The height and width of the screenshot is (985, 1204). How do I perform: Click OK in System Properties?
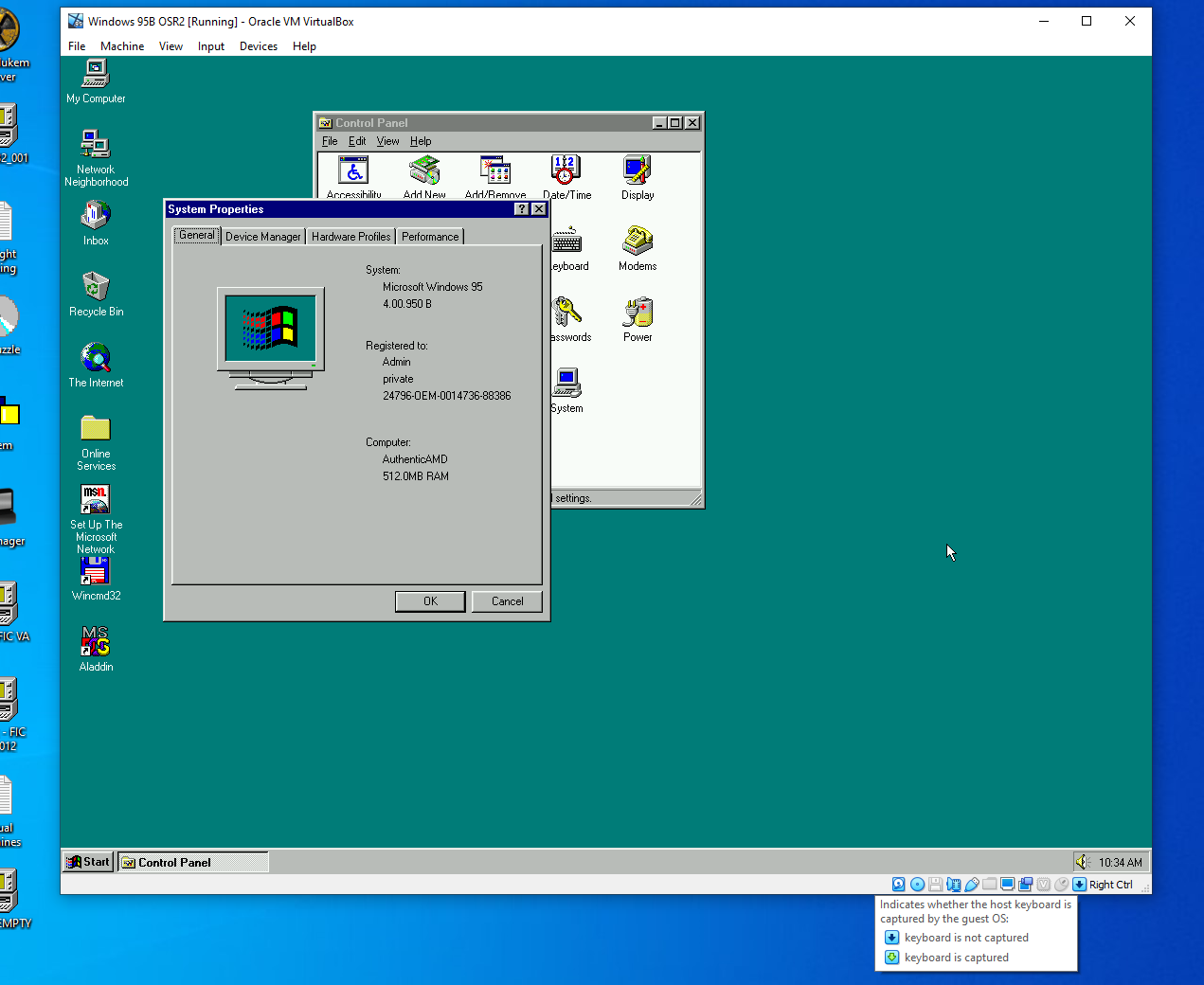click(x=429, y=600)
